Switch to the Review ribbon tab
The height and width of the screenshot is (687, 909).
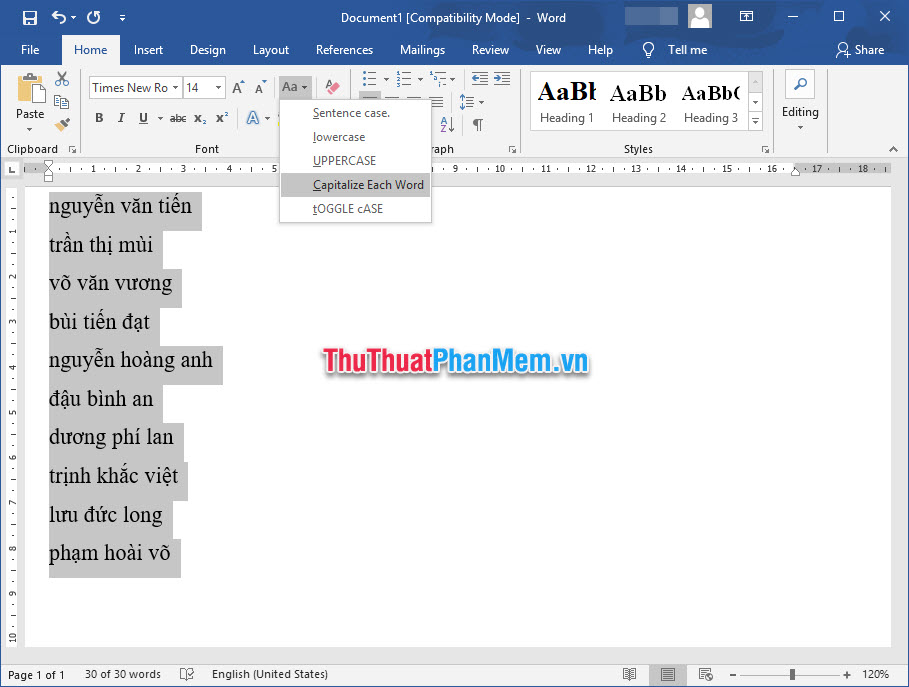point(490,49)
